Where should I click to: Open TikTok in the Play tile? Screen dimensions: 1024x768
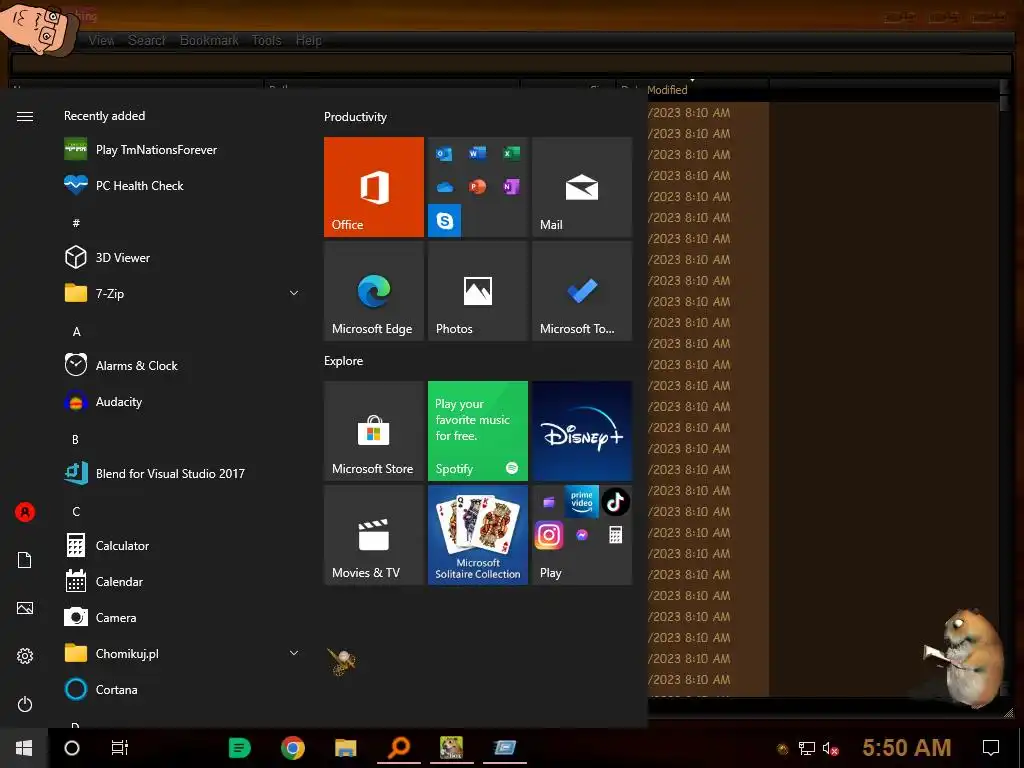click(615, 502)
